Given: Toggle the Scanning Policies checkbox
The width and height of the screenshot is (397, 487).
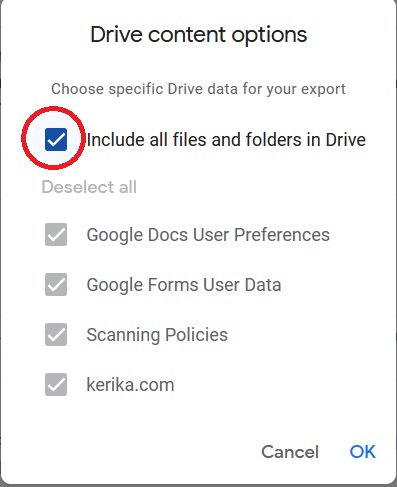Looking at the screenshot, I should click(56, 334).
